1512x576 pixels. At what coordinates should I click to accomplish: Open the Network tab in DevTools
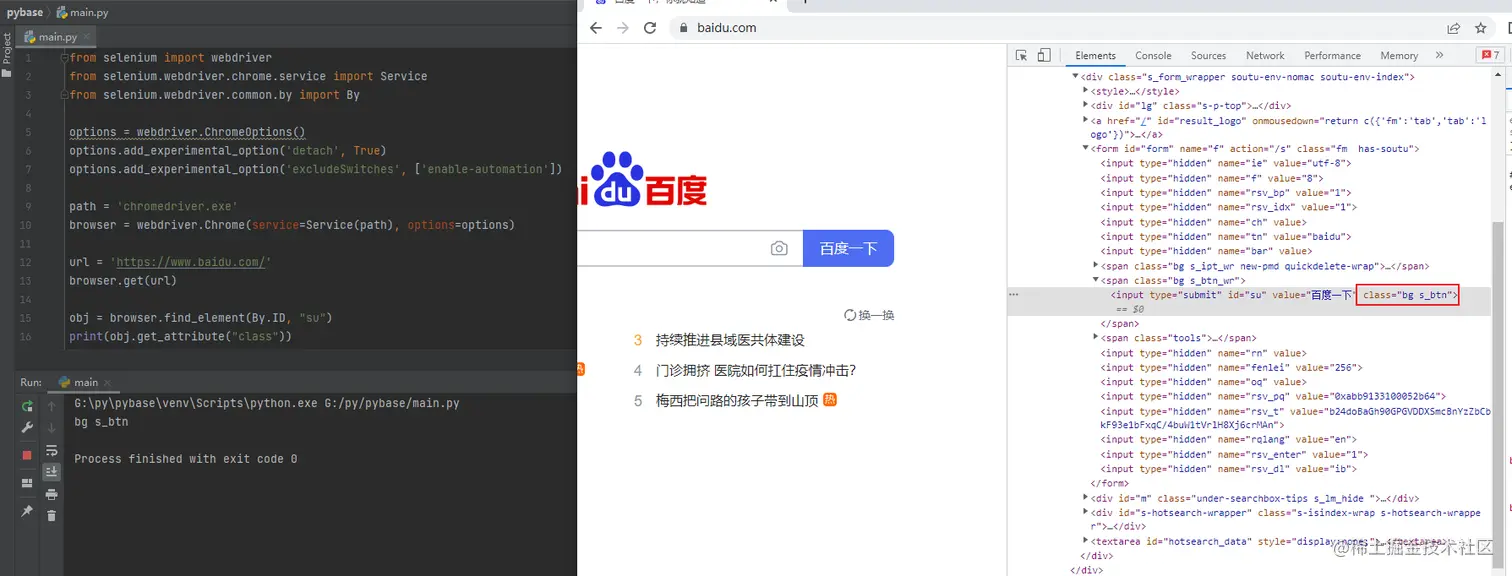[1265, 56]
